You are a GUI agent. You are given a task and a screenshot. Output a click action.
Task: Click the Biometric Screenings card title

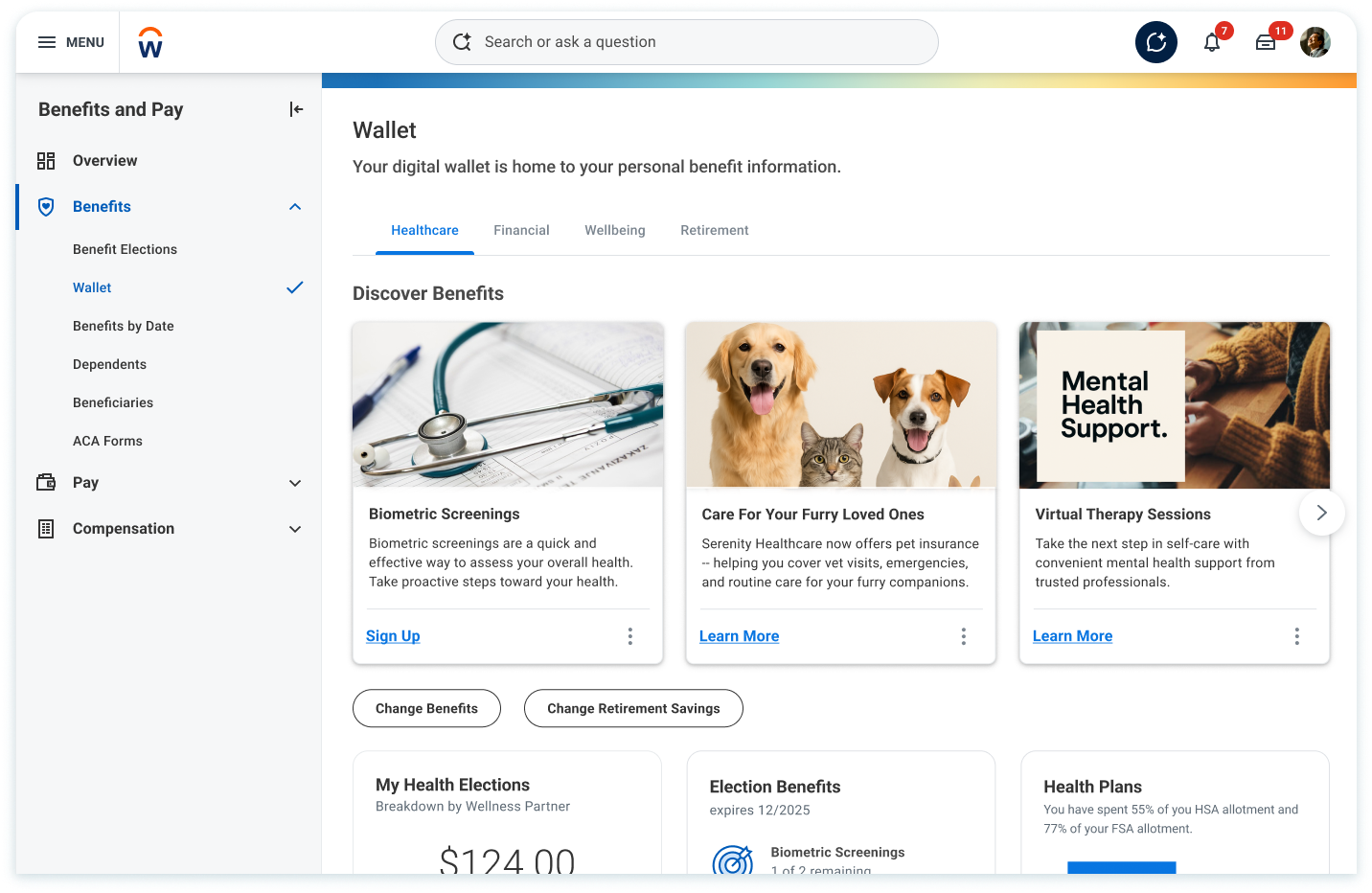click(x=445, y=515)
